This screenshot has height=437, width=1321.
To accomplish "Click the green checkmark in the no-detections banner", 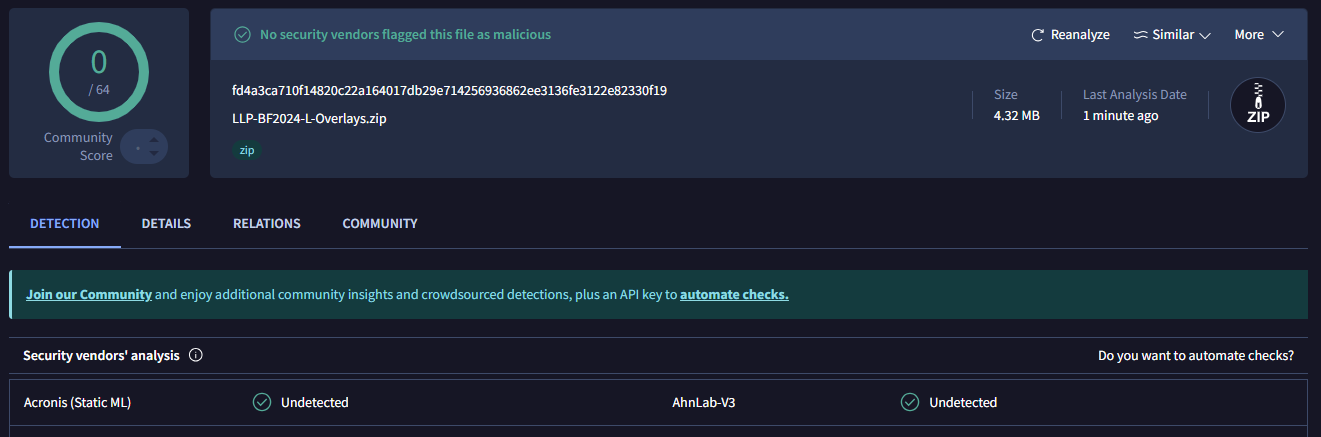I will tap(242, 35).
